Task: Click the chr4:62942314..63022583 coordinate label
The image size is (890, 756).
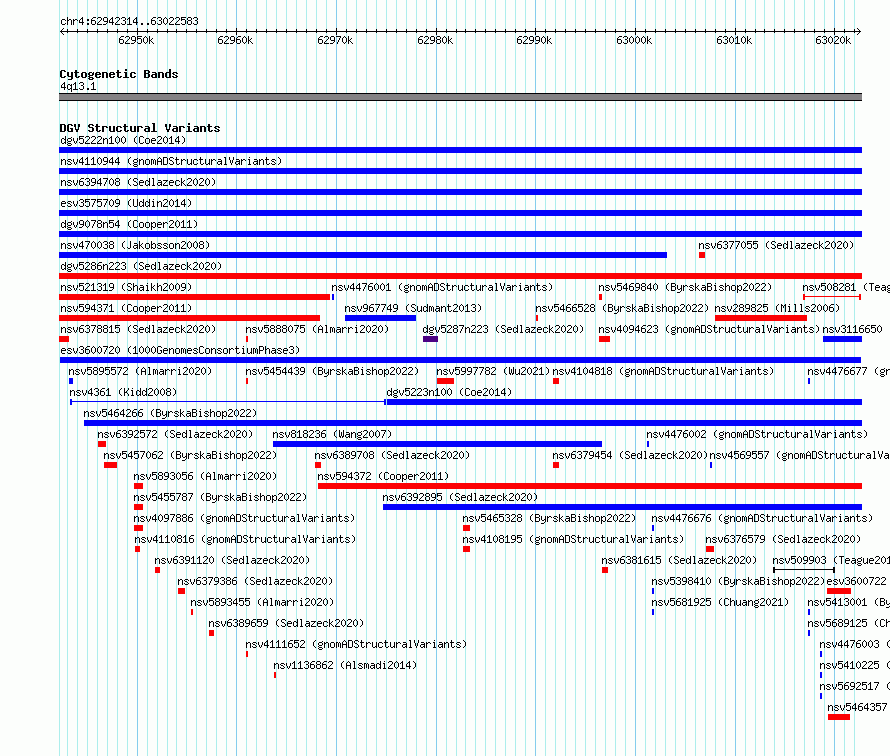Action: point(129,21)
